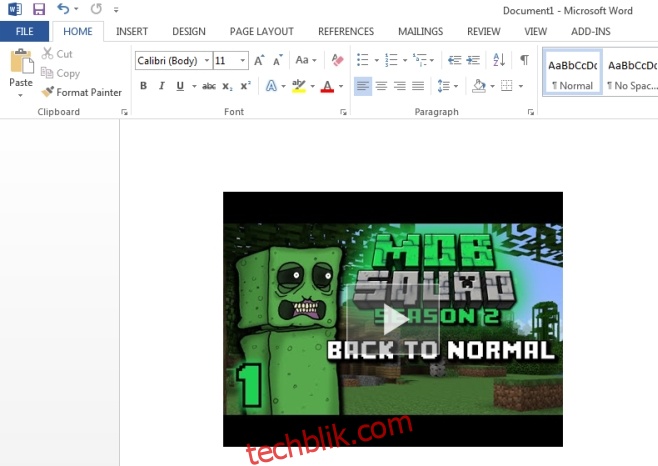This screenshot has height=466, width=658.
Task: Switch to the VIEW tab
Action: [535, 31]
